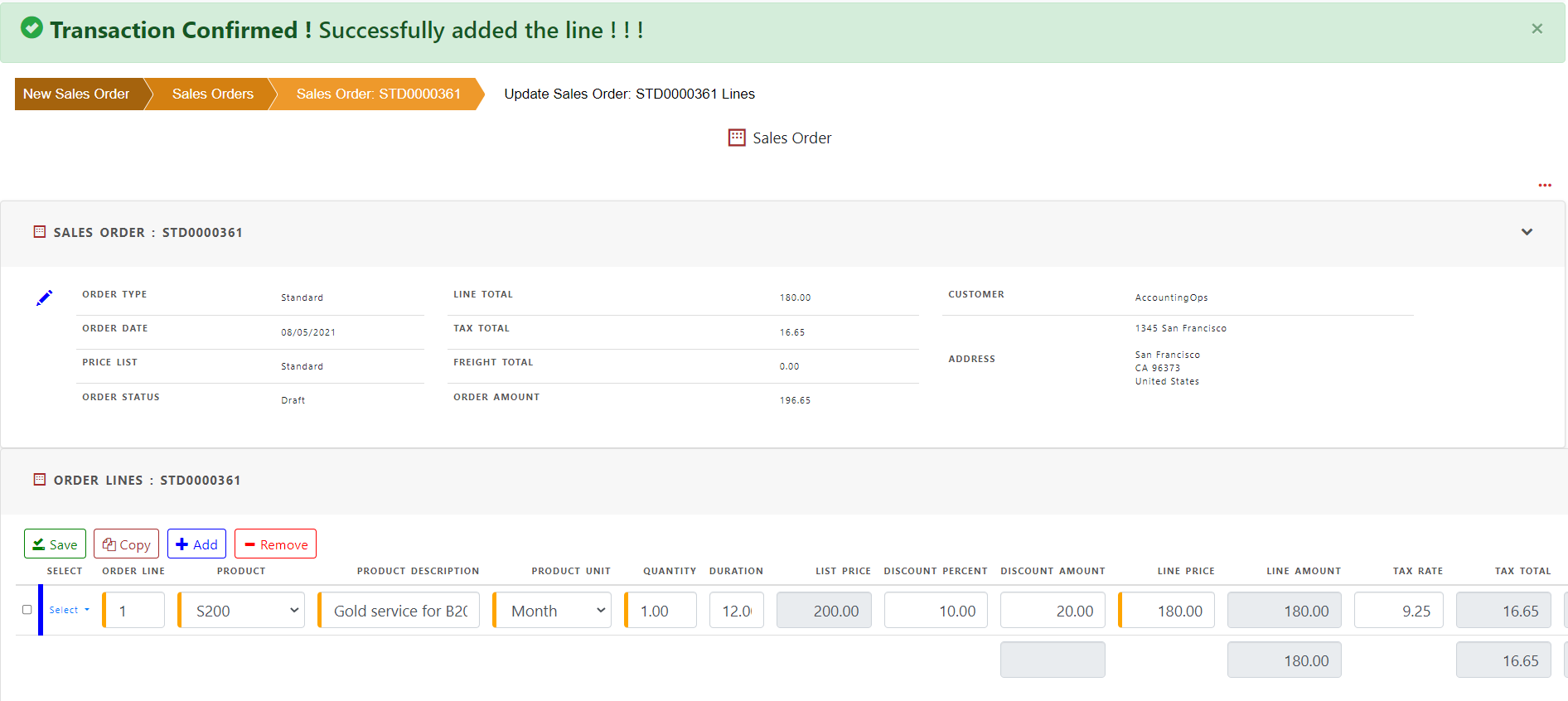1568x701 pixels.
Task: Click the Order Line number field
Action: (134, 610)
